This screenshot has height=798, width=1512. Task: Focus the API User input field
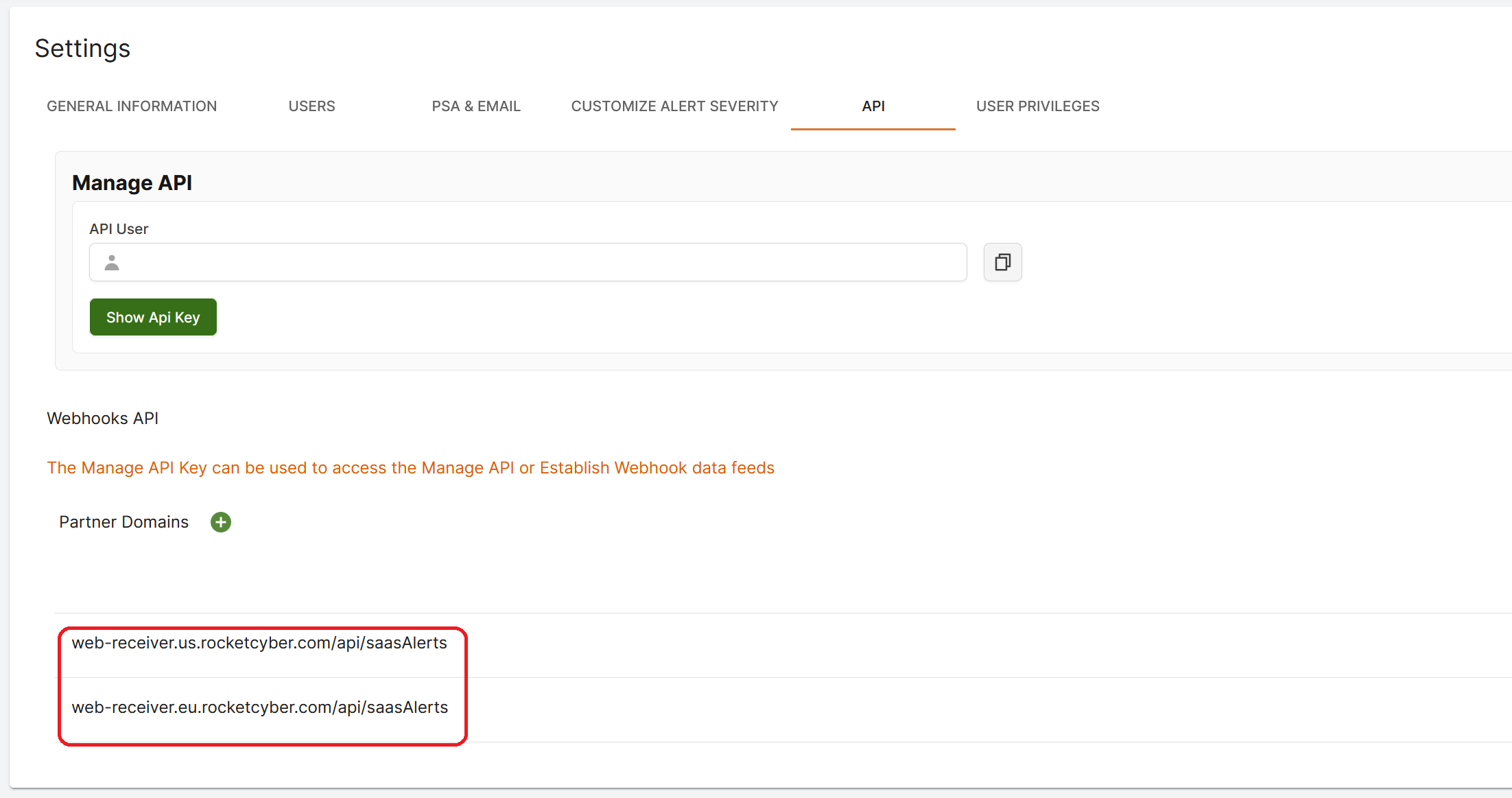528,262
